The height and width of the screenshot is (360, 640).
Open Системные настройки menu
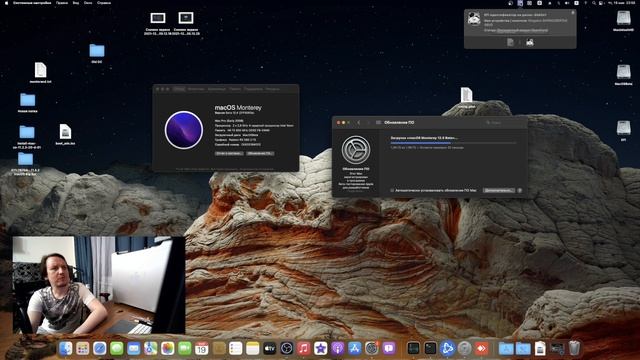[x=32, y=3]
